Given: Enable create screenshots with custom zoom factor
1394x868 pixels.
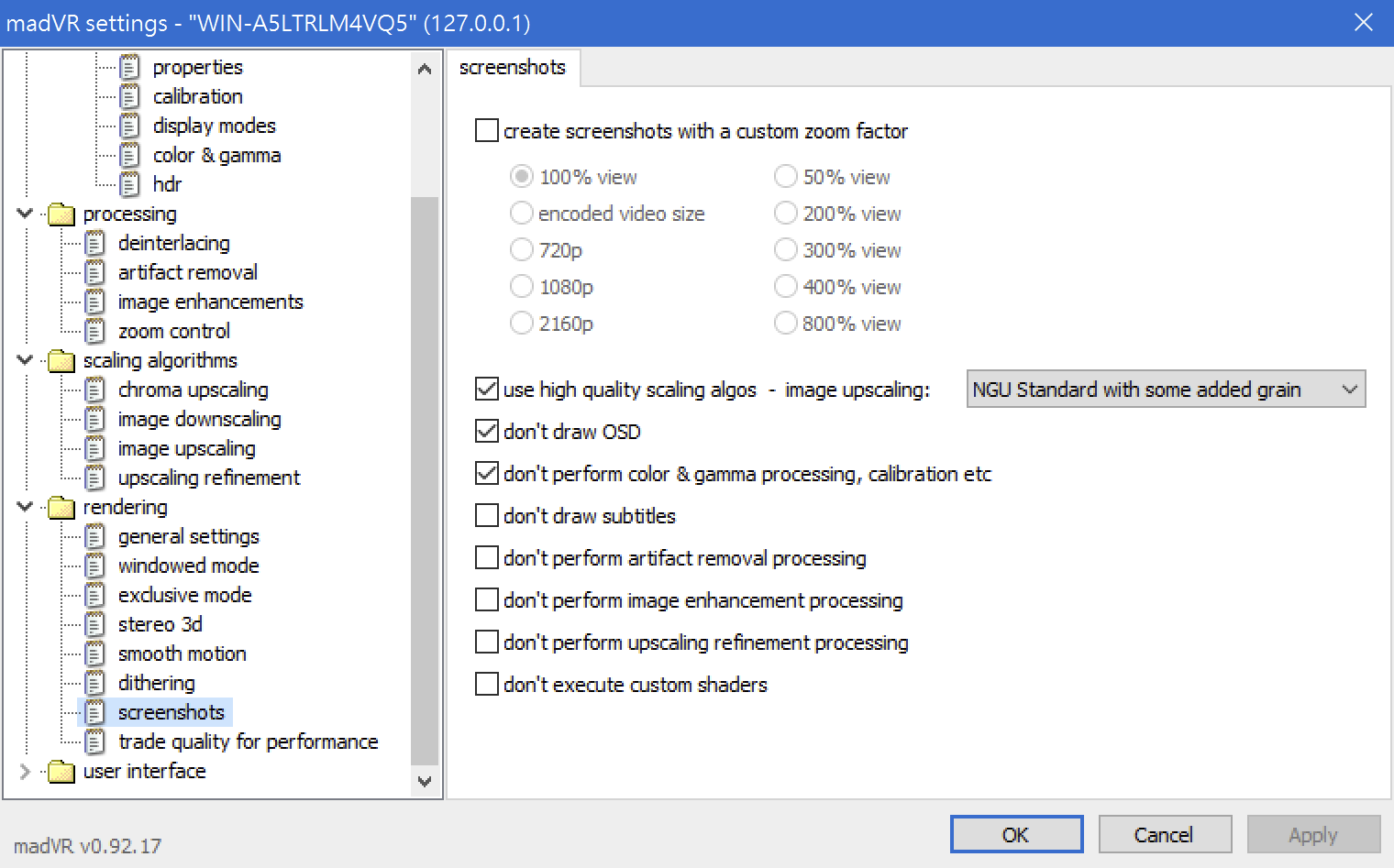Looking at the screenshot, I should coord(487,130).
